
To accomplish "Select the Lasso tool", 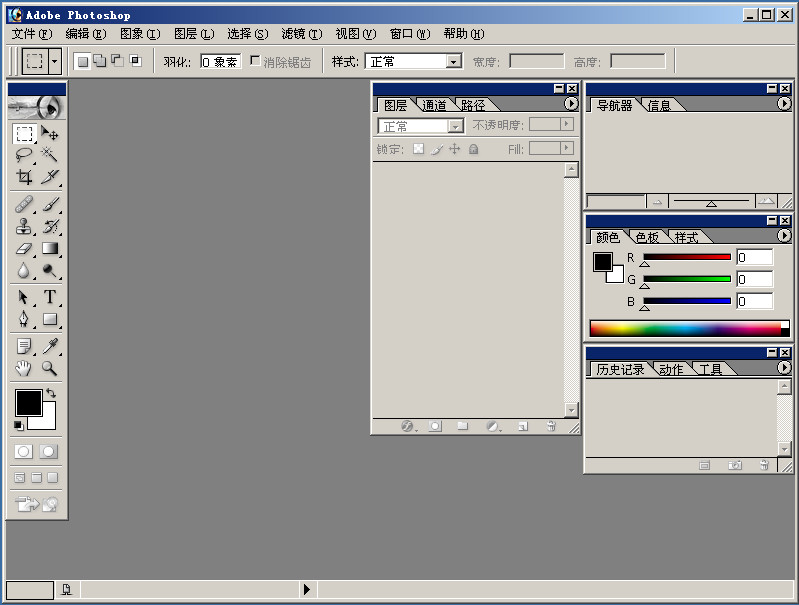I will point(24,154).
